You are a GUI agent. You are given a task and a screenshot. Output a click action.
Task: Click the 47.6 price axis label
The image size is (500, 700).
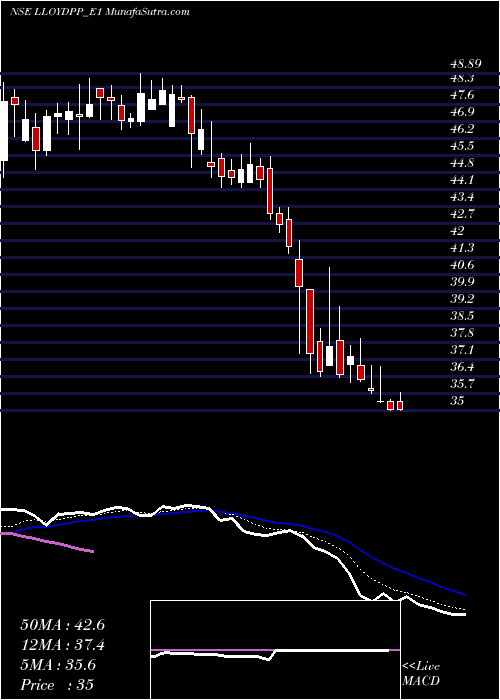tap(462, 95)
